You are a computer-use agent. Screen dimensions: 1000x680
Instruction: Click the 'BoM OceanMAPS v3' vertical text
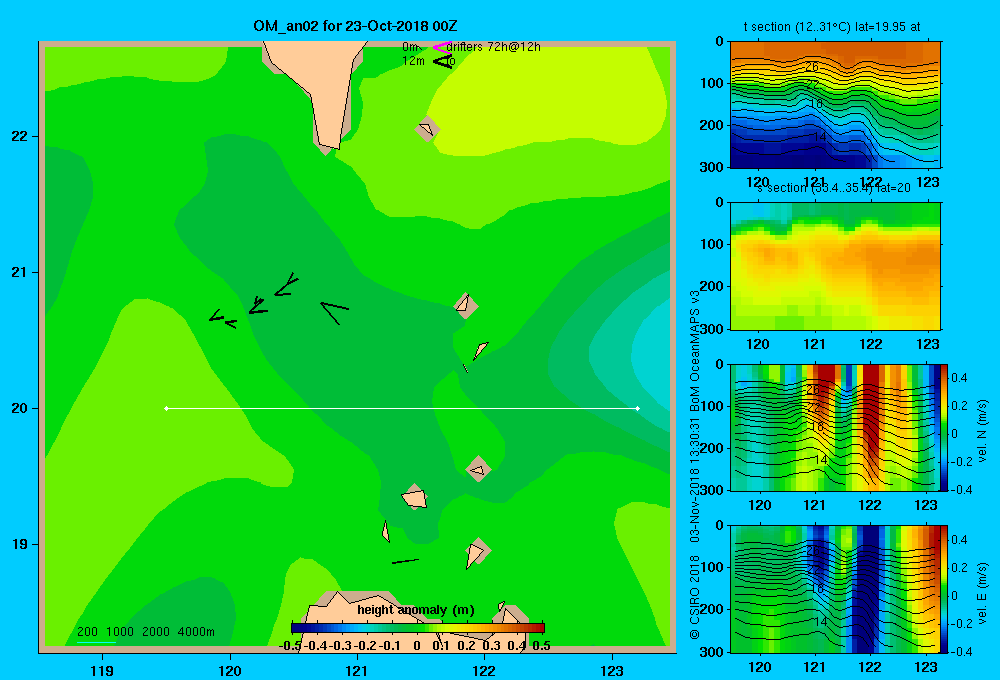[695, 352]
